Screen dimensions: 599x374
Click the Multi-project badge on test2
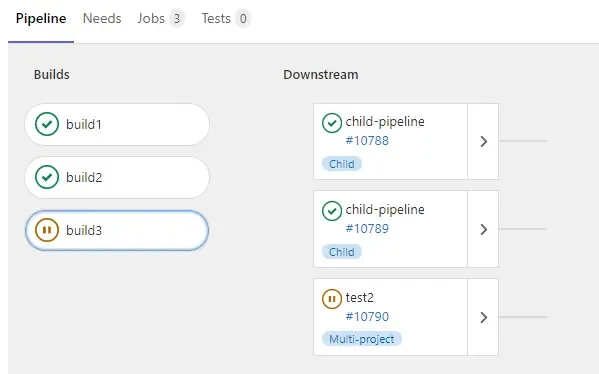click(x=362, y=339)
